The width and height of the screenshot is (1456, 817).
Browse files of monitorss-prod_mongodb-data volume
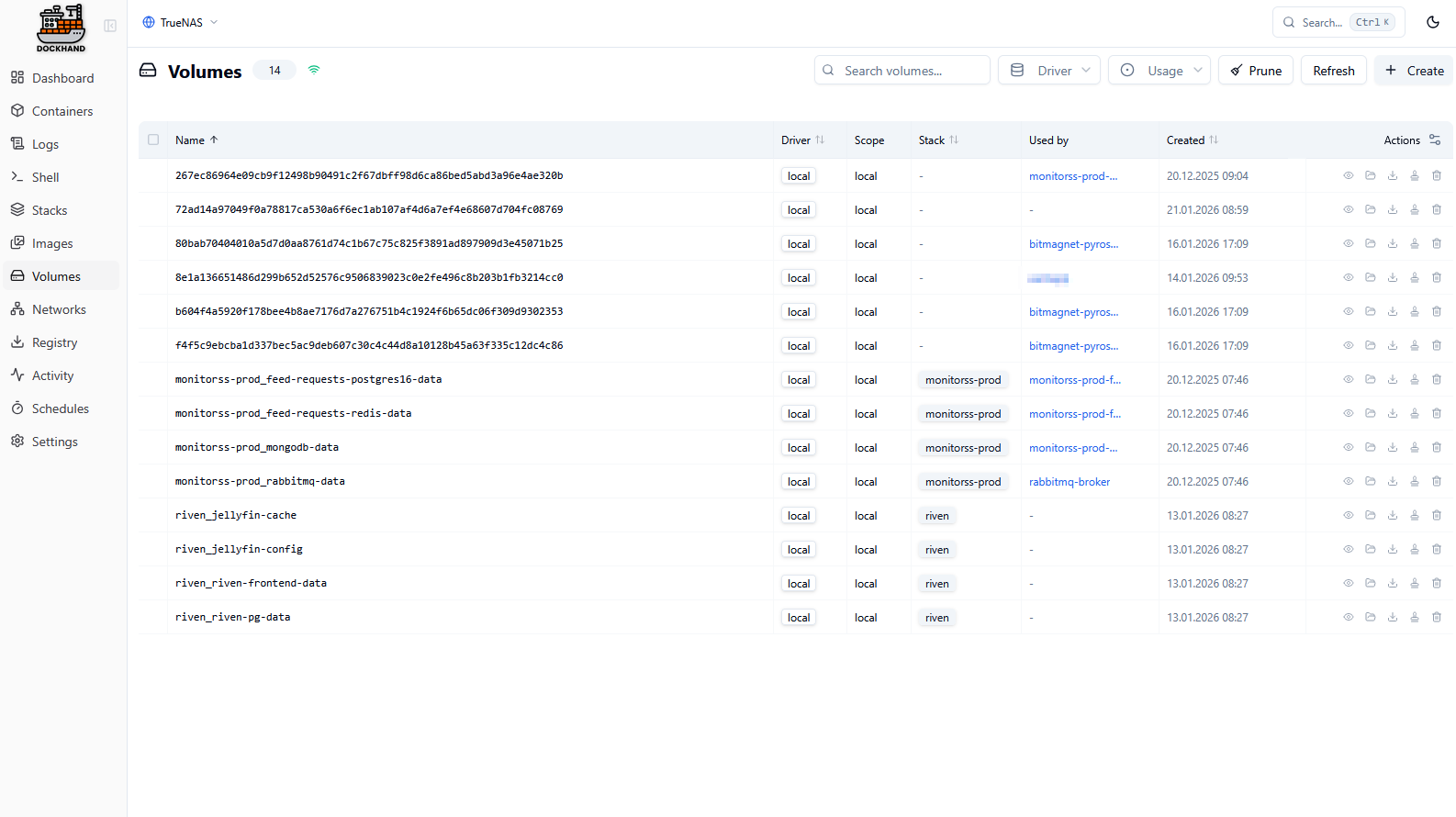pyautogui.click(x=1371, y=447)
